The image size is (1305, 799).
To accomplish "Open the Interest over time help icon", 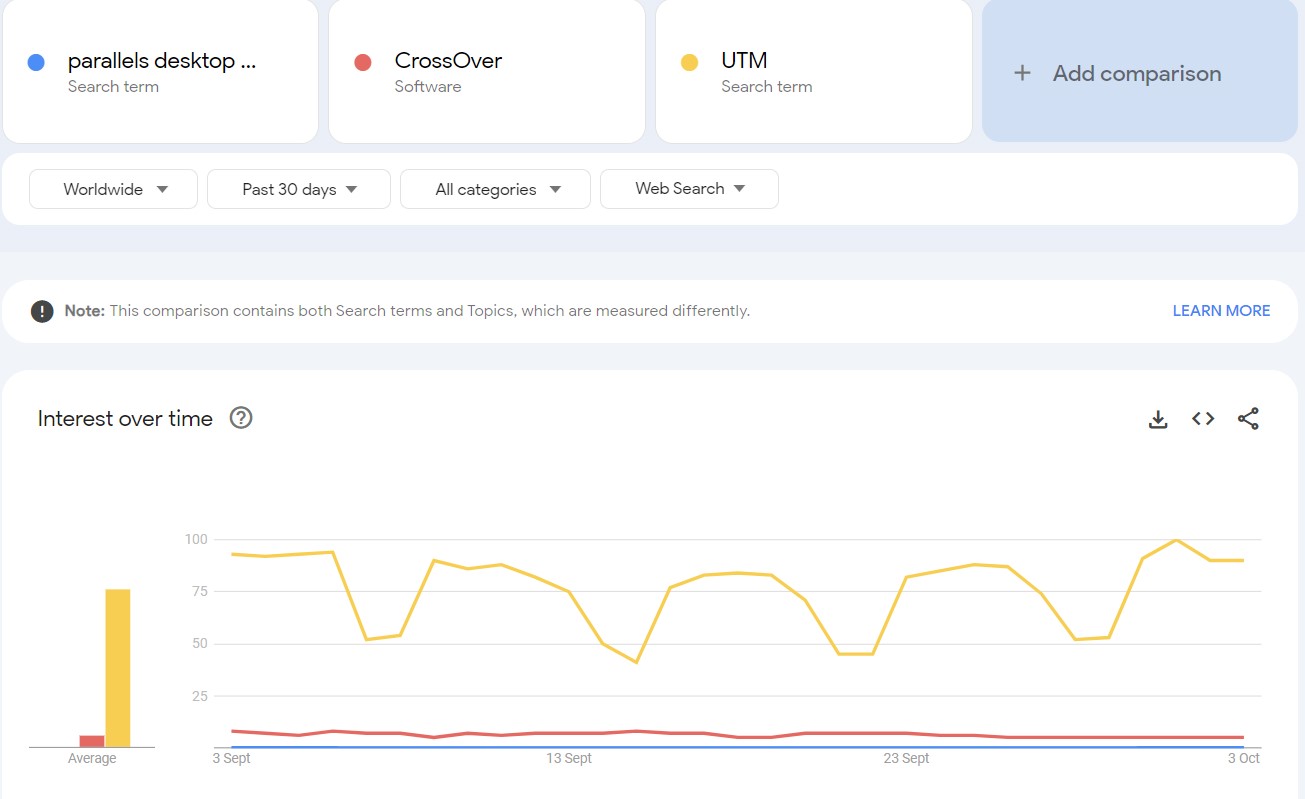I will (241, 418).
